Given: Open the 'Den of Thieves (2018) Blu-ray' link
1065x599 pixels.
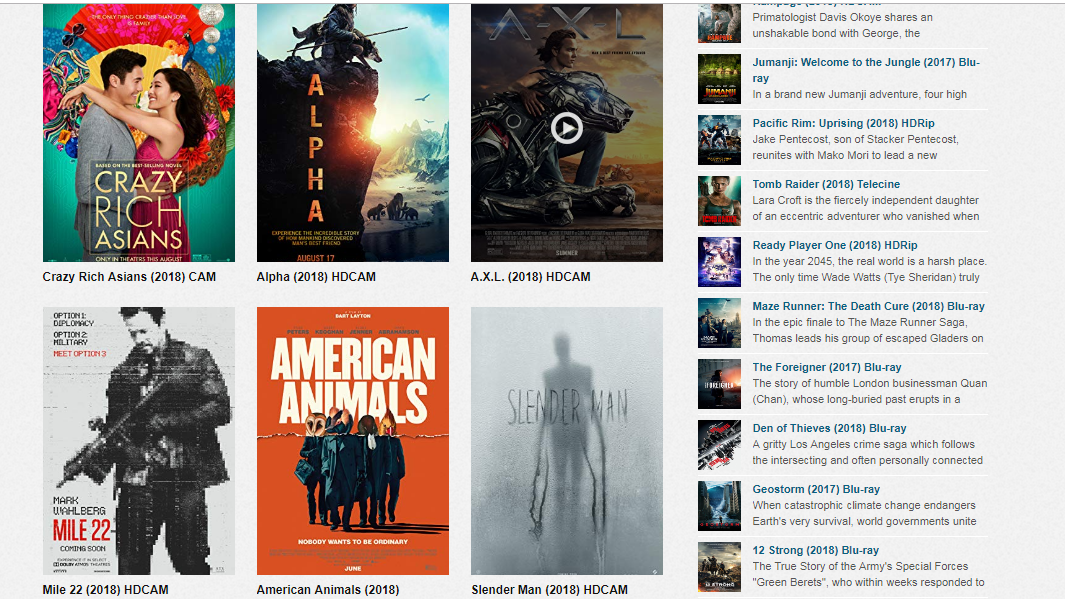Looking at the screenshot, I should pos(829,429).
